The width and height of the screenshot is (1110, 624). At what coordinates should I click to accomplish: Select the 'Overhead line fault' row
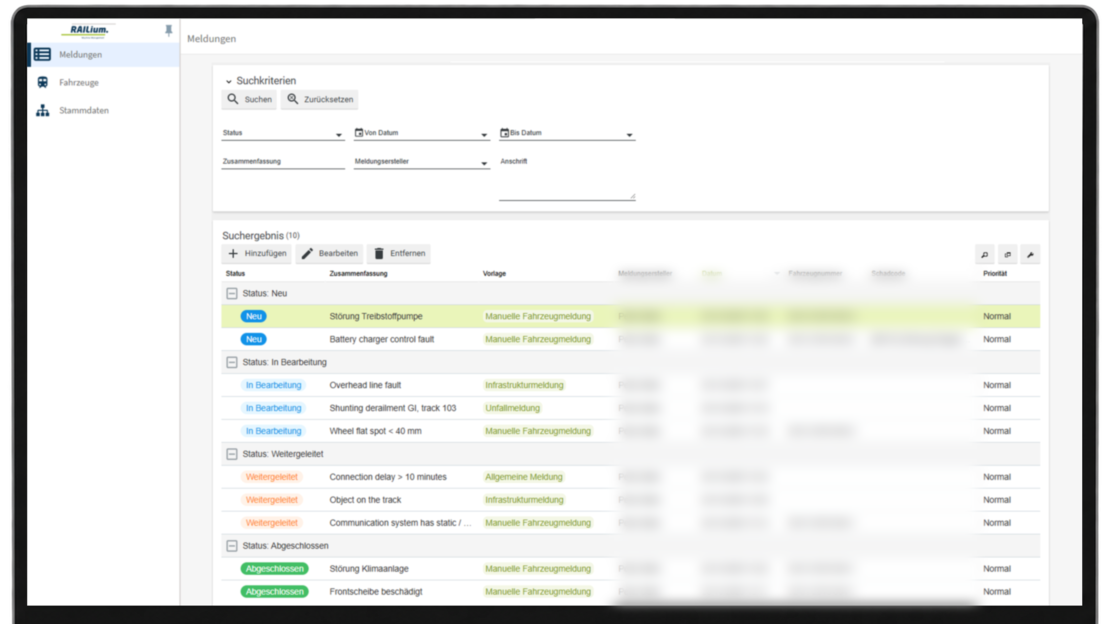tap(631, 385)
